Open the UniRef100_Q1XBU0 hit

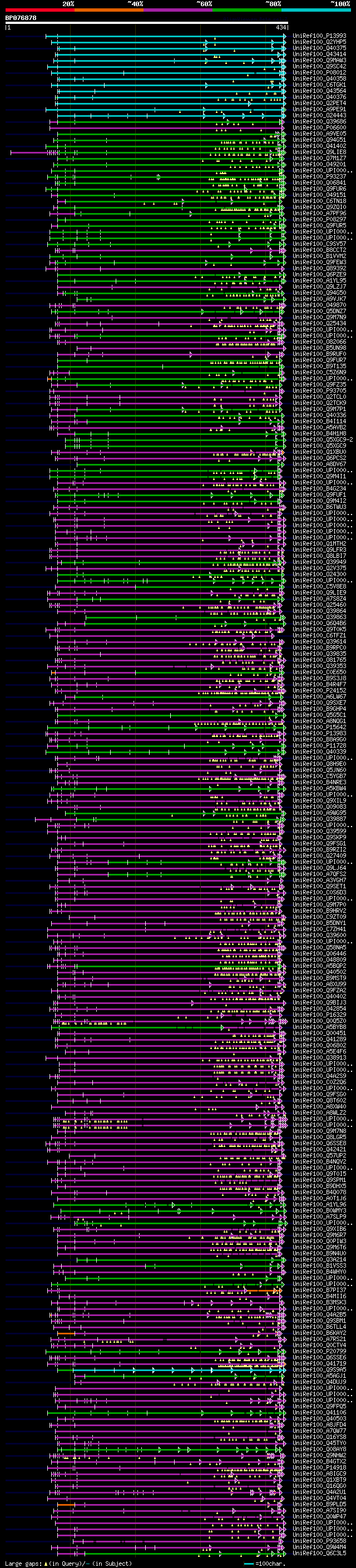[x=319, y=452]
